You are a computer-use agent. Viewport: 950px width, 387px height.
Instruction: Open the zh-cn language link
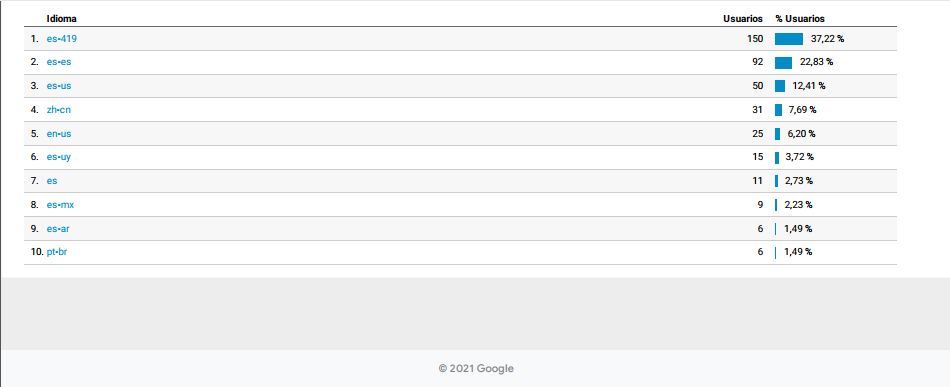click(x=59, y=110)
